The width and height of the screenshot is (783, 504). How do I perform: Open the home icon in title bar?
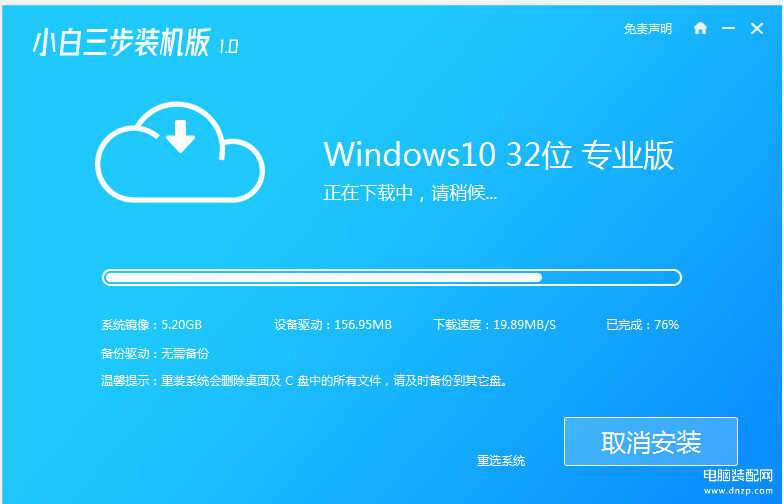(x=700, y=28)
